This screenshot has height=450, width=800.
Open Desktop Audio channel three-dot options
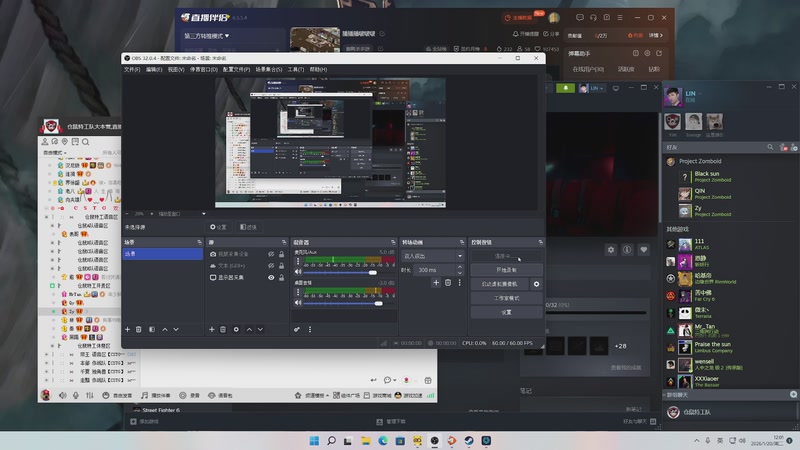click(298, 292)
